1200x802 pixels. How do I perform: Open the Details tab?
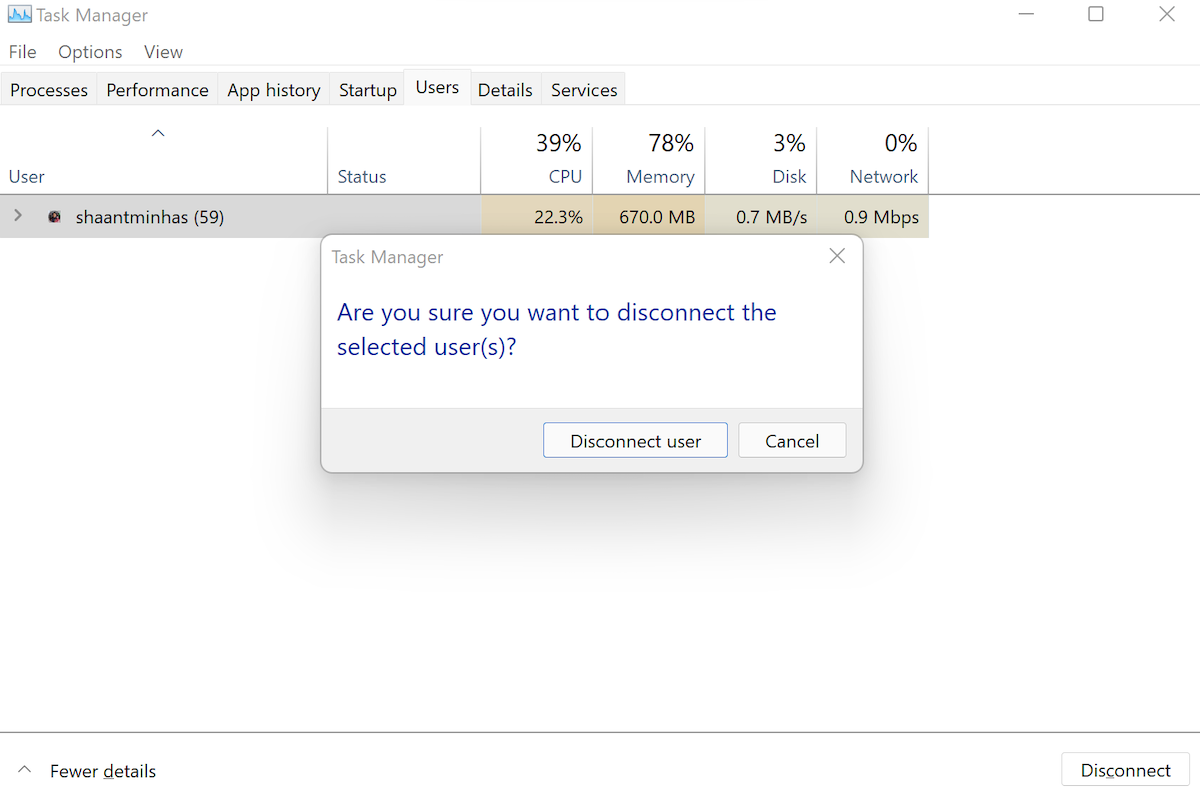pos(505,90)
